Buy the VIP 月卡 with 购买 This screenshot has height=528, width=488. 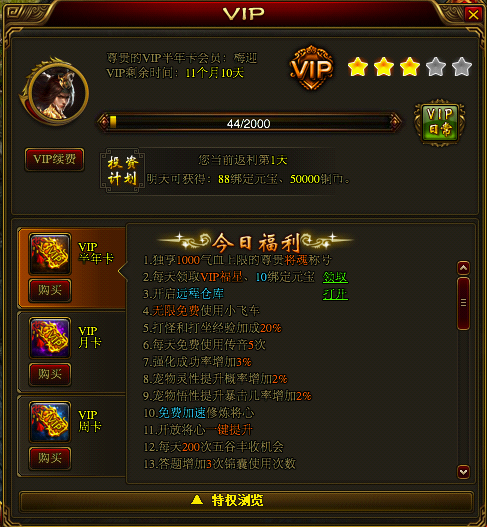point(50,374)
